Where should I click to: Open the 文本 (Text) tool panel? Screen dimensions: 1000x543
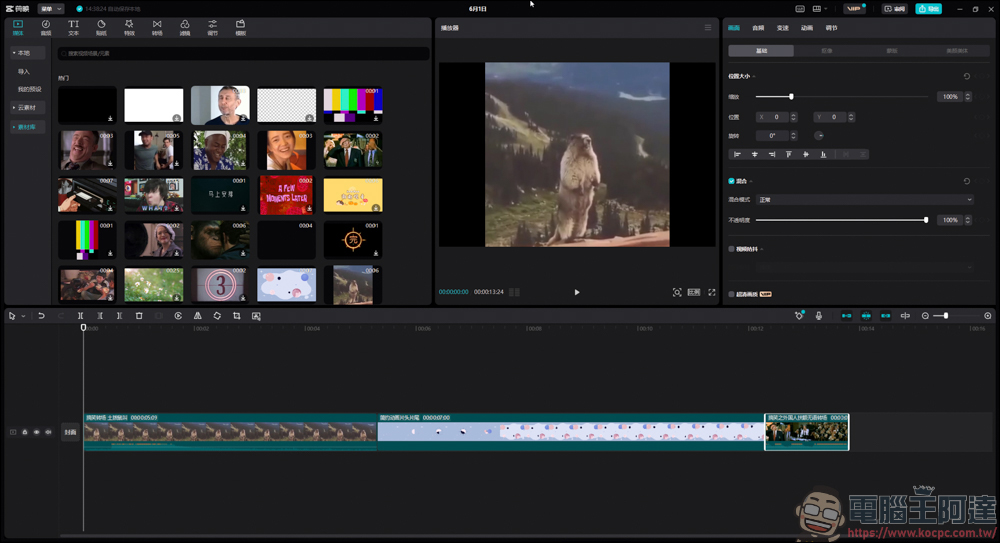73,27
